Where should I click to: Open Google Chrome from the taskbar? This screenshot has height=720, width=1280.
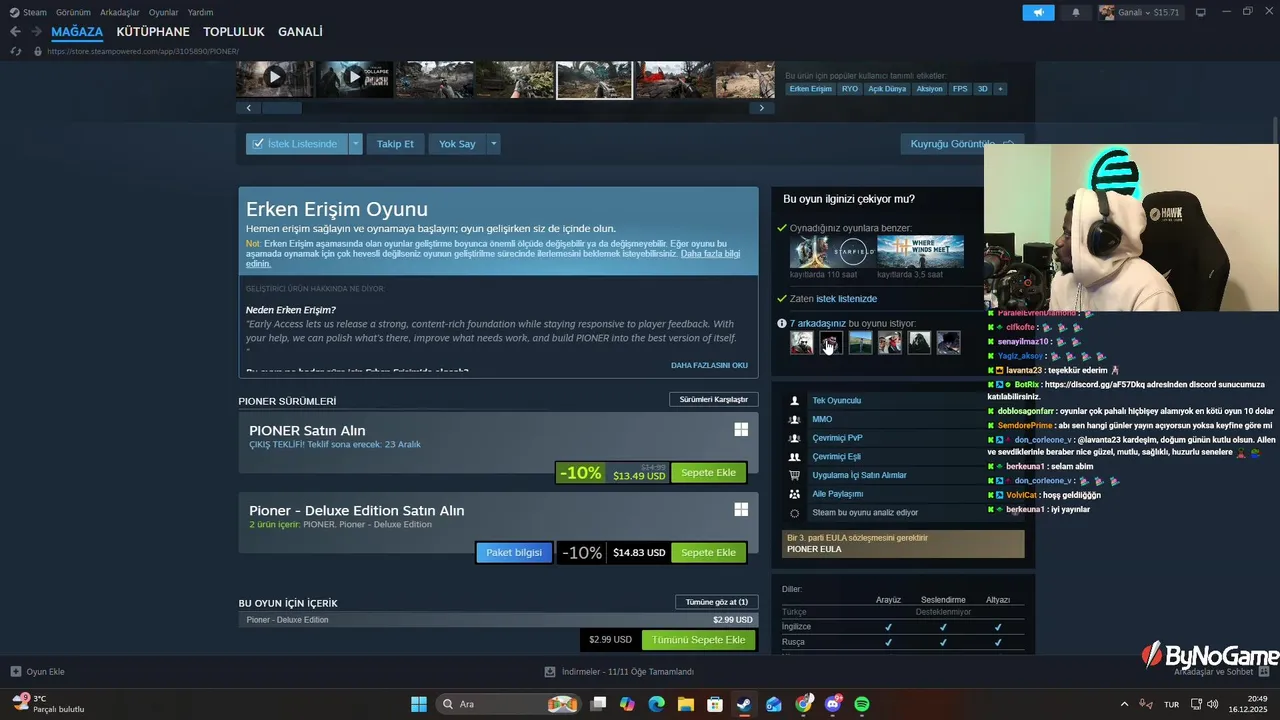coord(804,704)
